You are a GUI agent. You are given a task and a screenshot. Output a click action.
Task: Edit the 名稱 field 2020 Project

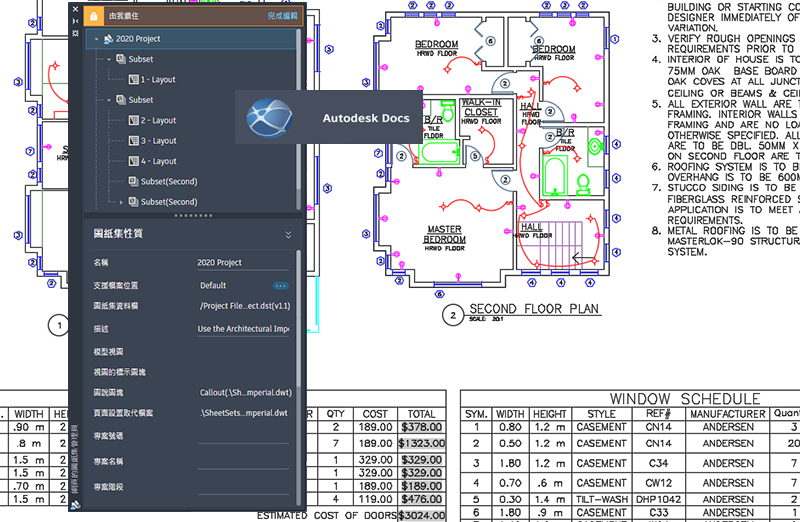point(243,262)
